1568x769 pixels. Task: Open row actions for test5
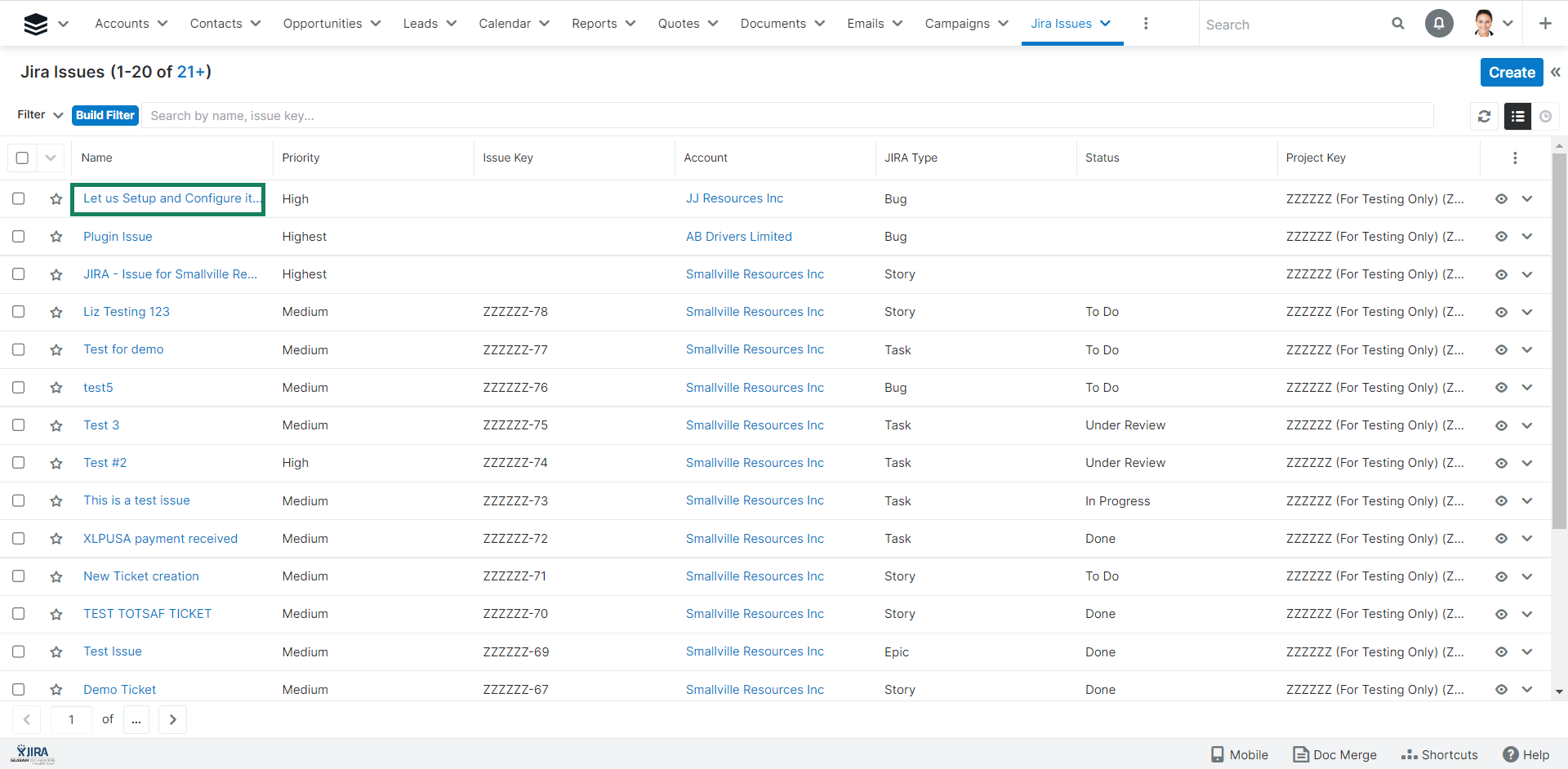point(1527,388)
